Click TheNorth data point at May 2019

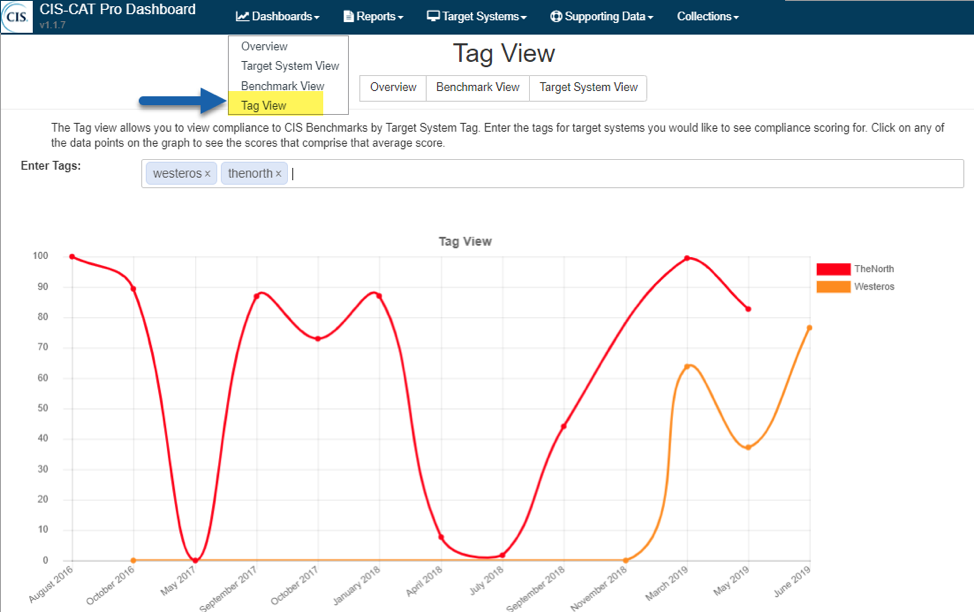coord(749,309)
